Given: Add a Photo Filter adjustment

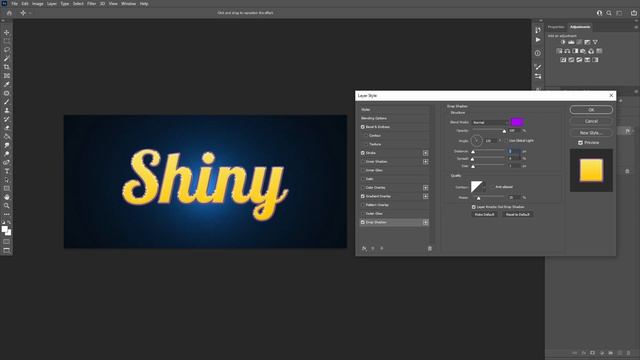Looking at the screenshot, I should pyautogui.click(x=583, y=51).
